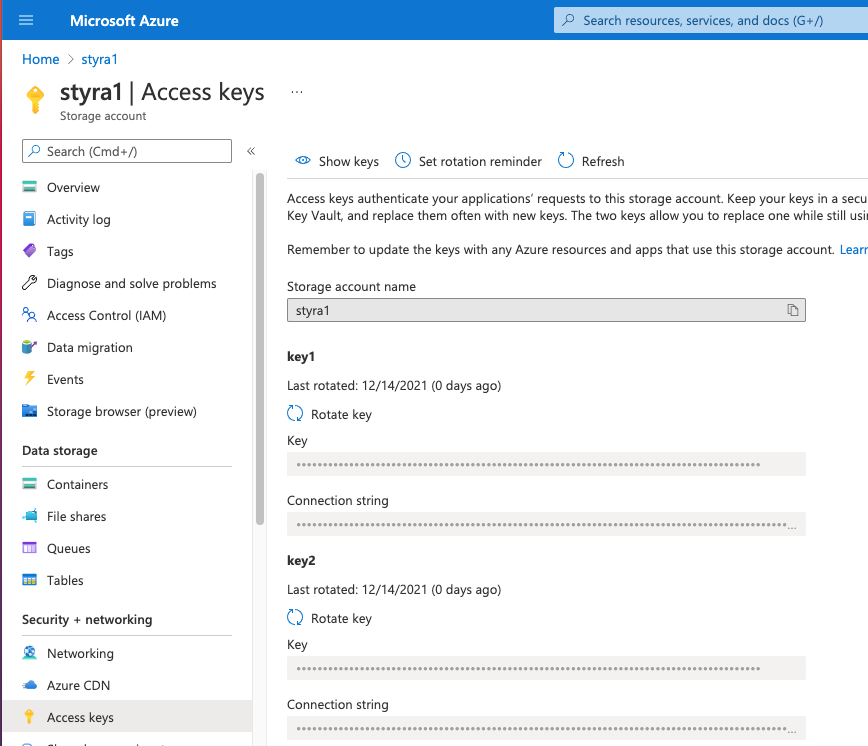The width and height of the screenshot is (868, 746).
Task: Click the Overview icon
Action: click(29, 186)
